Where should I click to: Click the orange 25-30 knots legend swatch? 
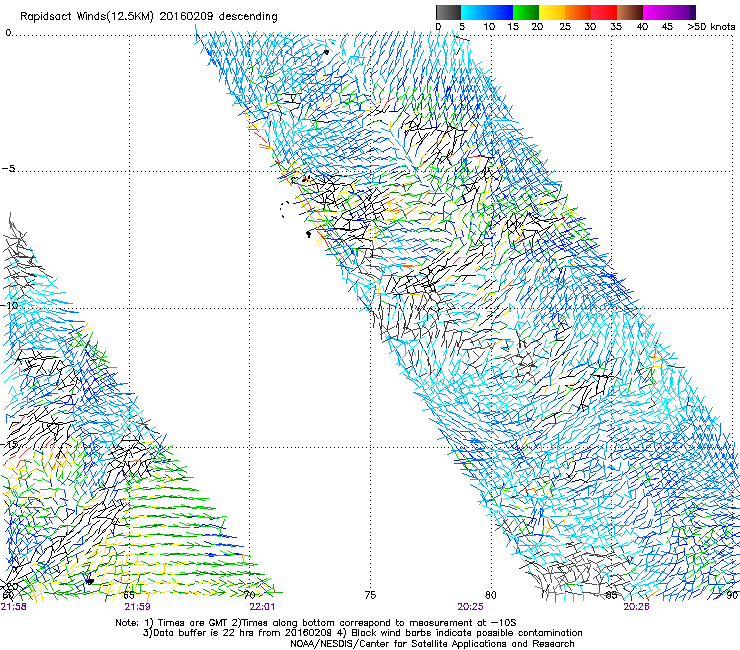pyautogui.click(x=578, y=12)
